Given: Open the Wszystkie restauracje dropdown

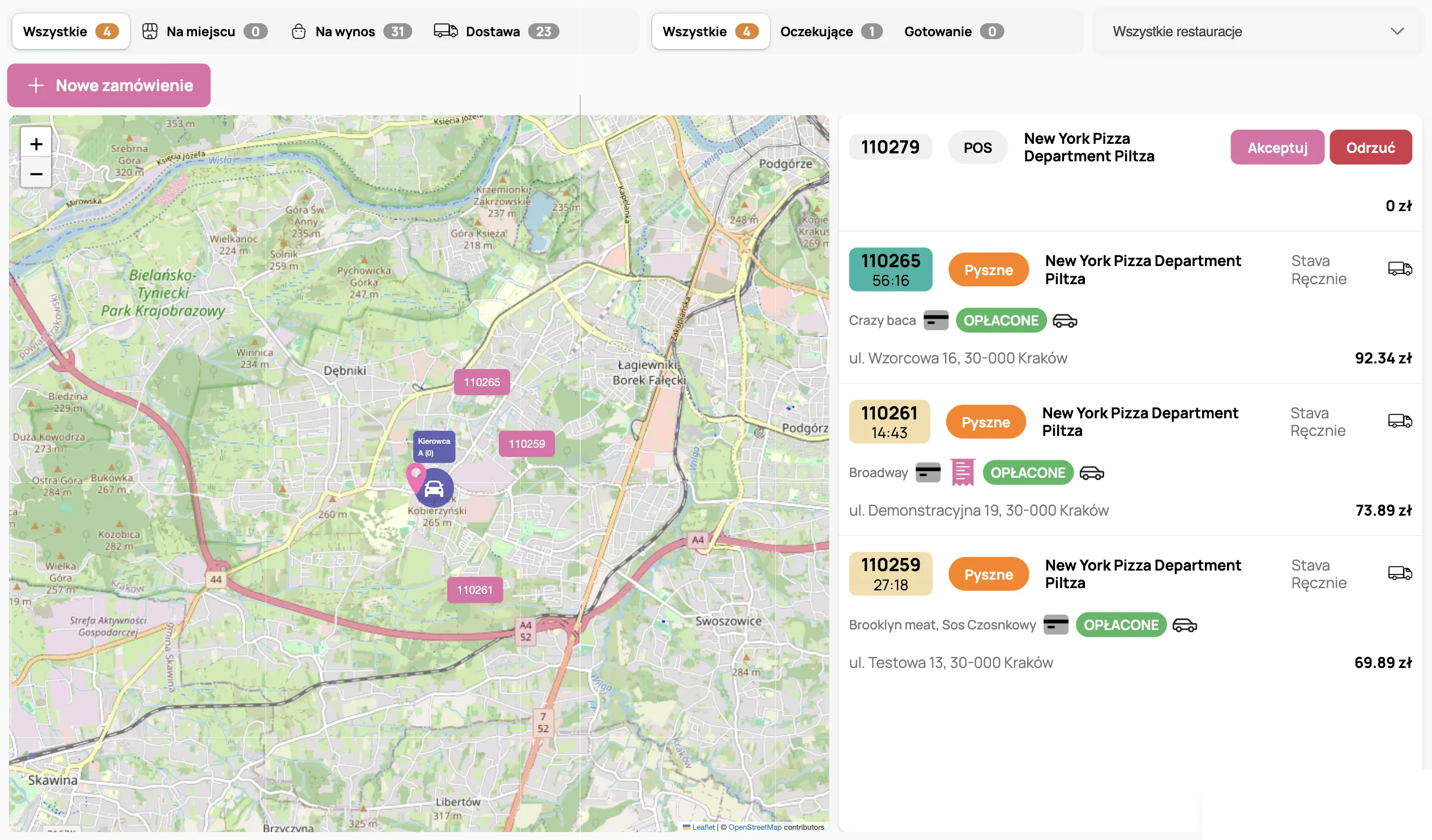Looking at the screenshot, I should tap(1258, 31).
